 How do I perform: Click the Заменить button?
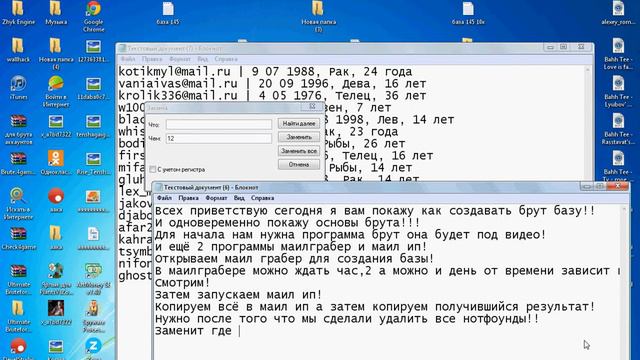pyautogui.click(x=299, y=137)
